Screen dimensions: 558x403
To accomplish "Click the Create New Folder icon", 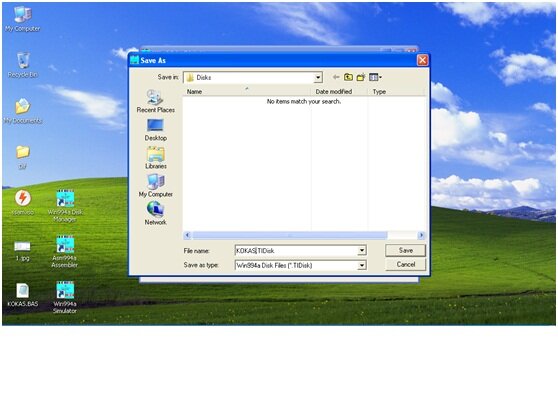I will 361,77.
